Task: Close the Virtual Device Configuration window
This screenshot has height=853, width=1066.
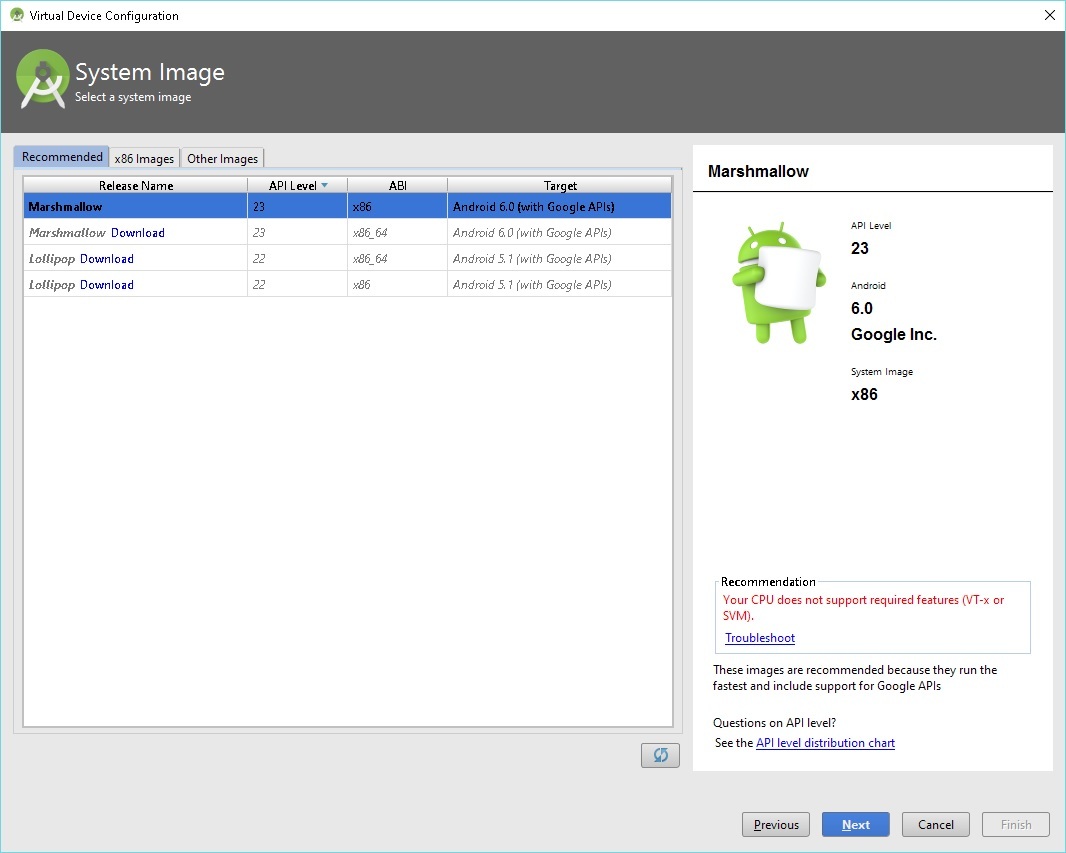Action: click(x=1050, y=15)
